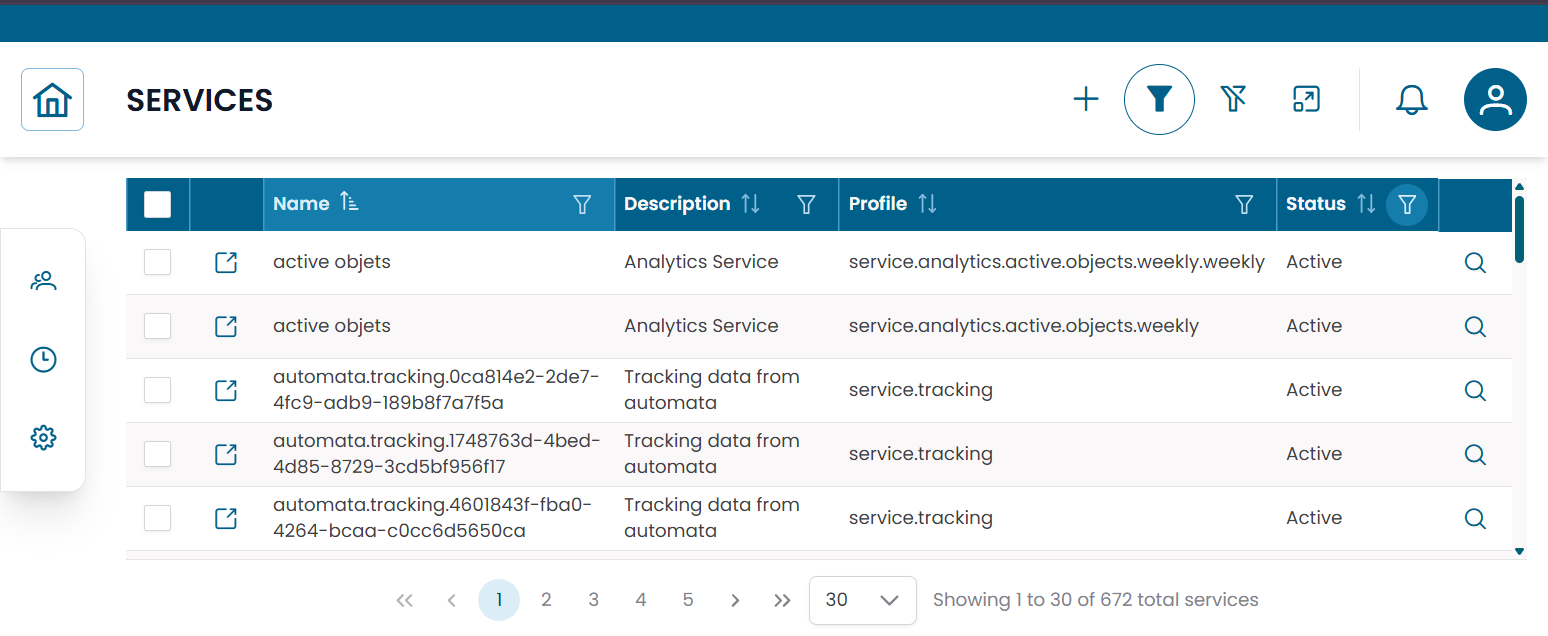
Task: Select the checkbox on the last visible tracking row
Action: coord(157,518)
